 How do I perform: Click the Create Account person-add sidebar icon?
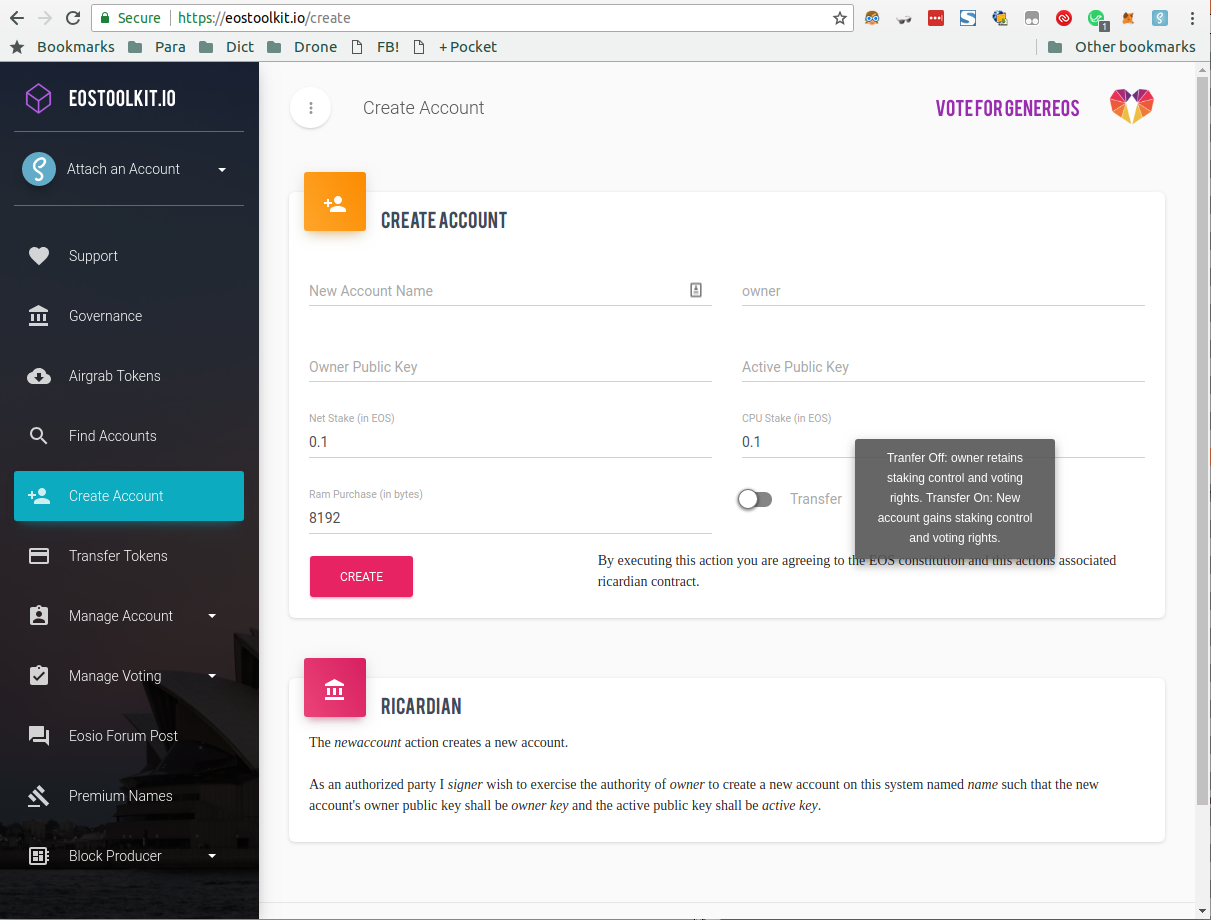[x=39, y=496]
